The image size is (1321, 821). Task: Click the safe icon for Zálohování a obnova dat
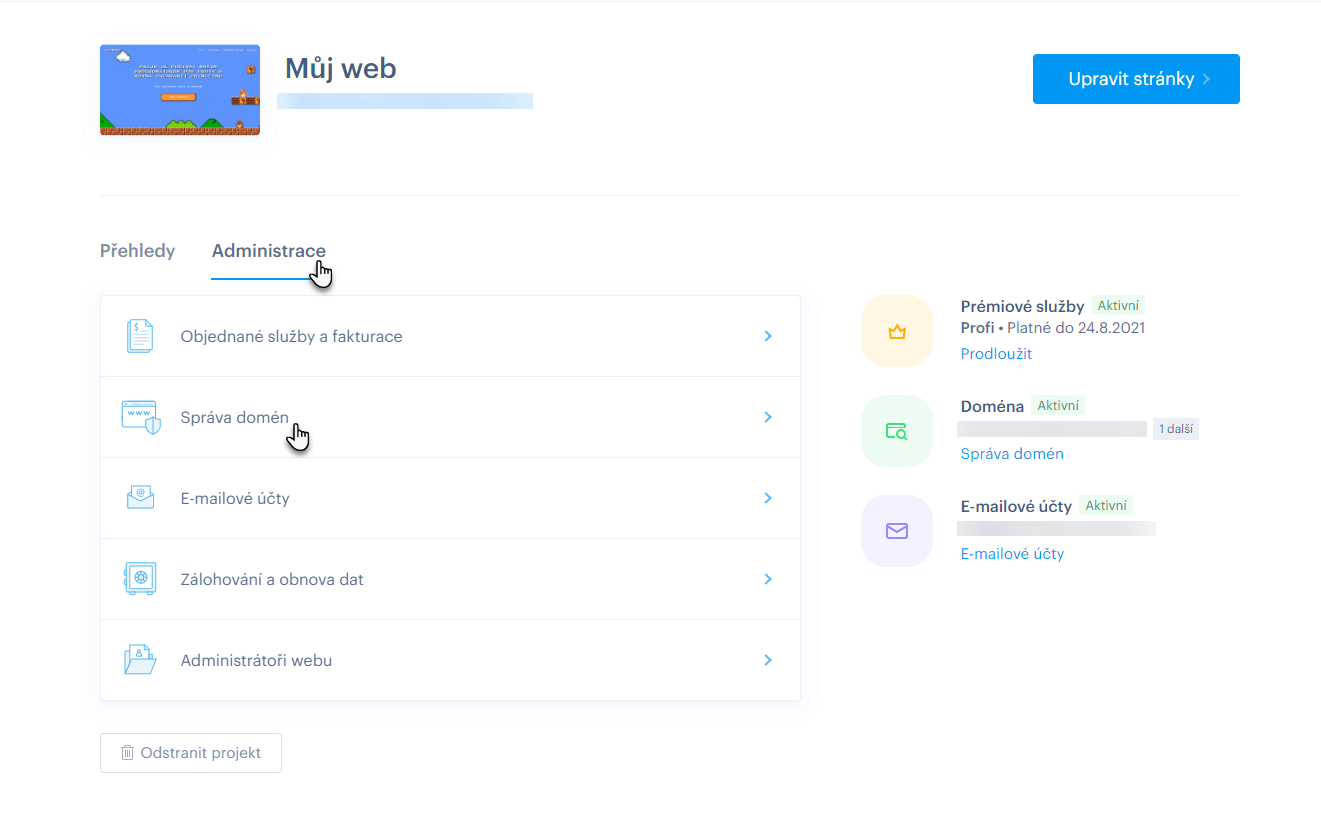[140, 579]
